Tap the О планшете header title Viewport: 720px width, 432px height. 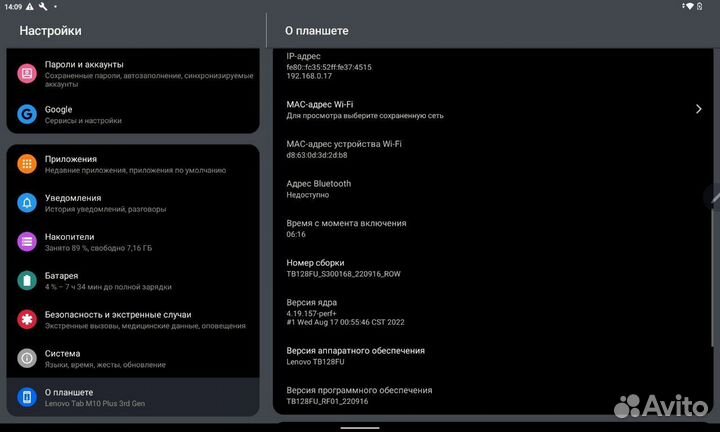click(316, 31)
